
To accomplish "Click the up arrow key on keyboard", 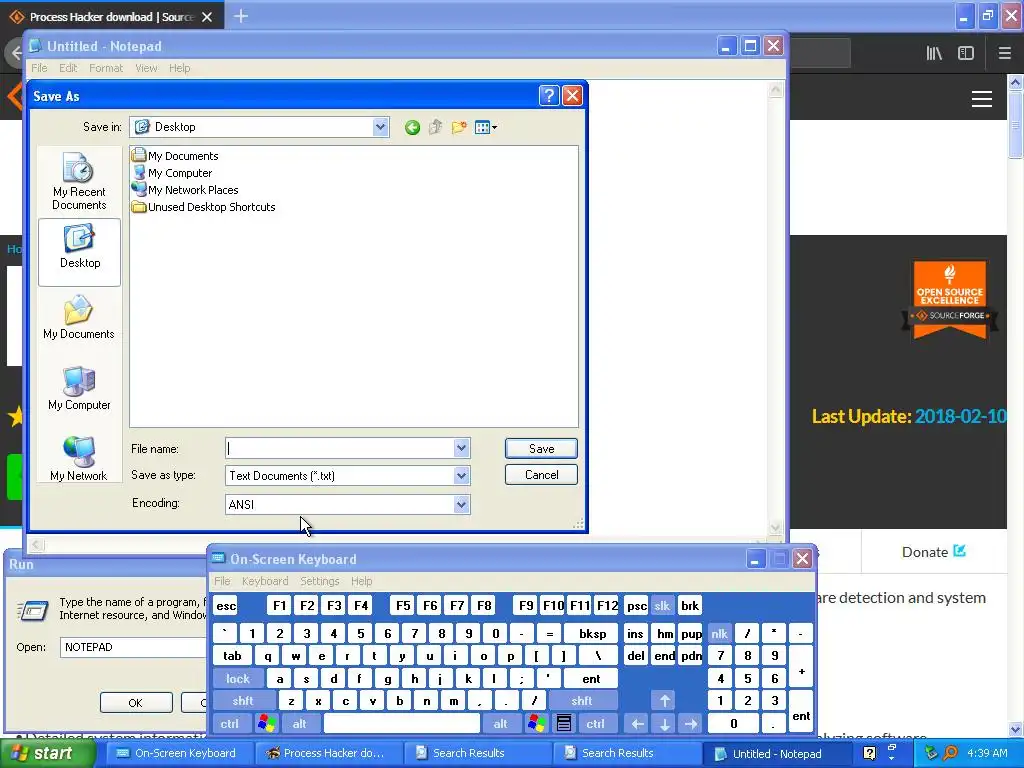I will [665, 701].
